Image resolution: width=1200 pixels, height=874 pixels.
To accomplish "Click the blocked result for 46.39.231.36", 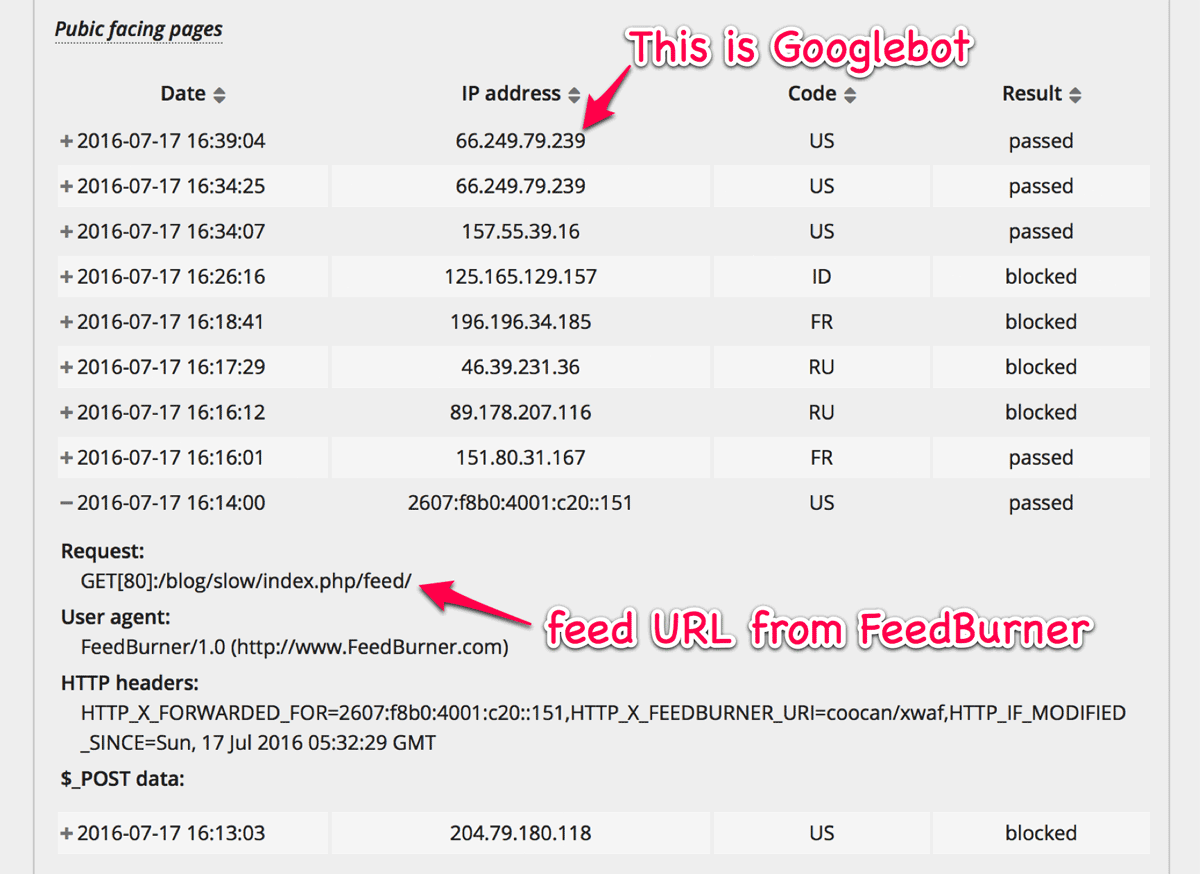I will (x=1041, y=367).
